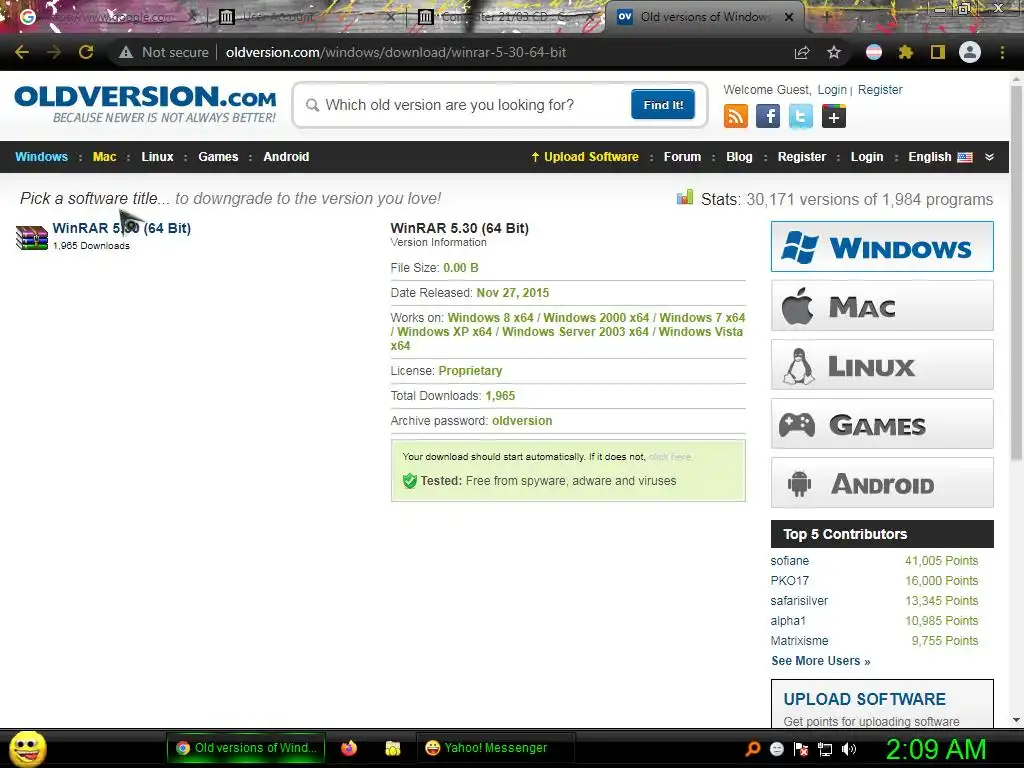Screen dimensions: 1024x768
Task: Open the Windows item in the navigation bar
Action: [x=41, y=157]
